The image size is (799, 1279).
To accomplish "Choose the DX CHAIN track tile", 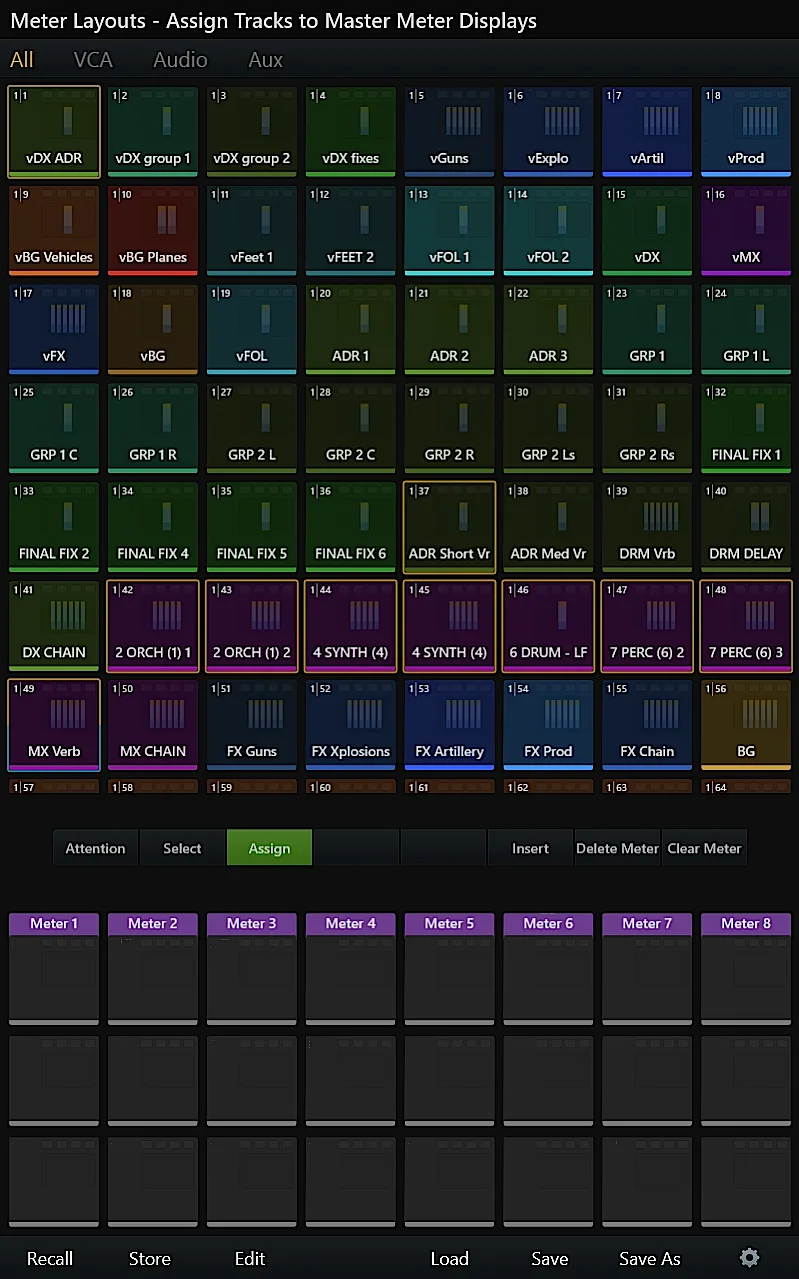I will pos(54,627).
